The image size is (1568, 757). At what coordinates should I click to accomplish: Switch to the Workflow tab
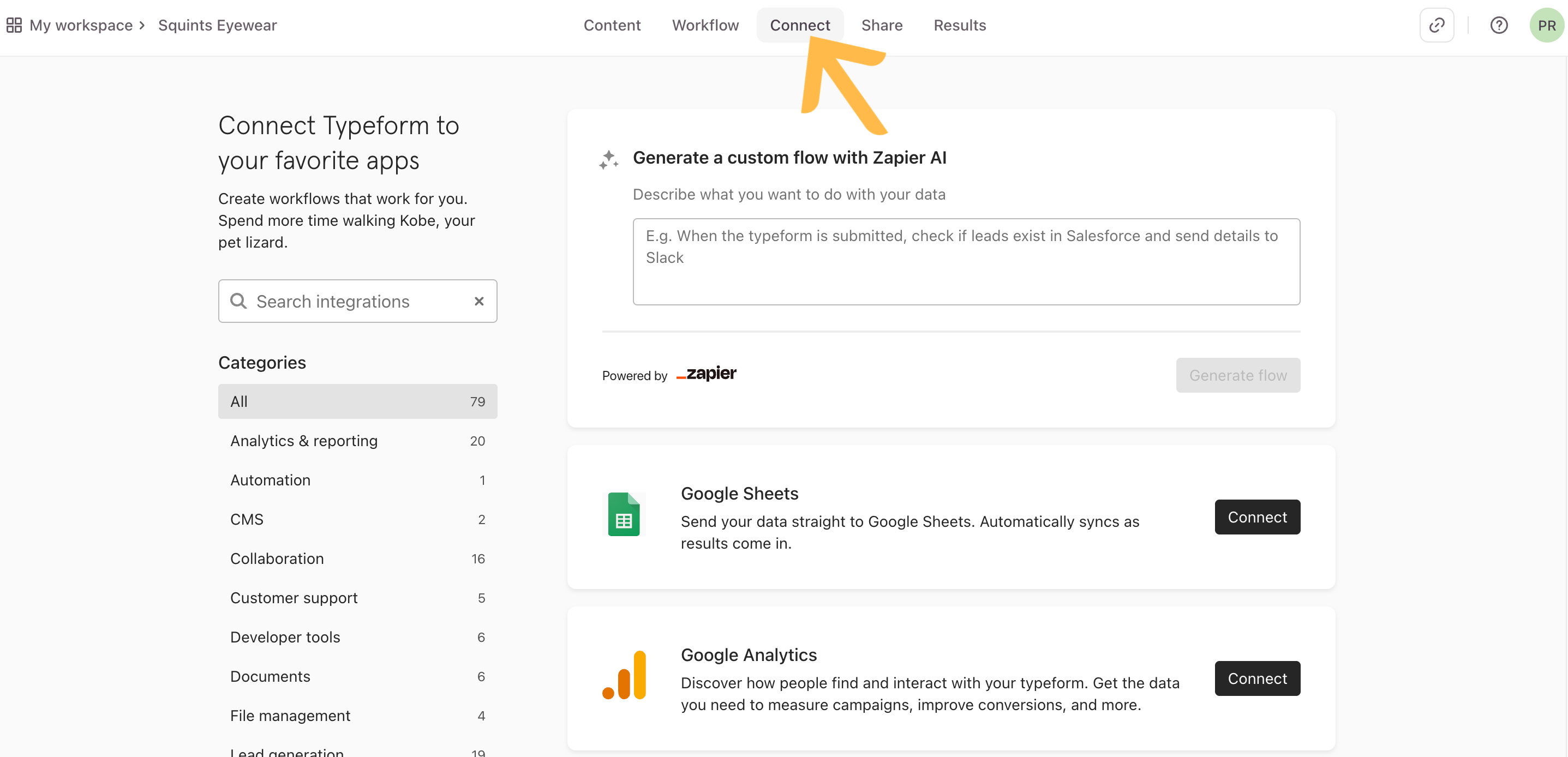click(x=705, y=25)
